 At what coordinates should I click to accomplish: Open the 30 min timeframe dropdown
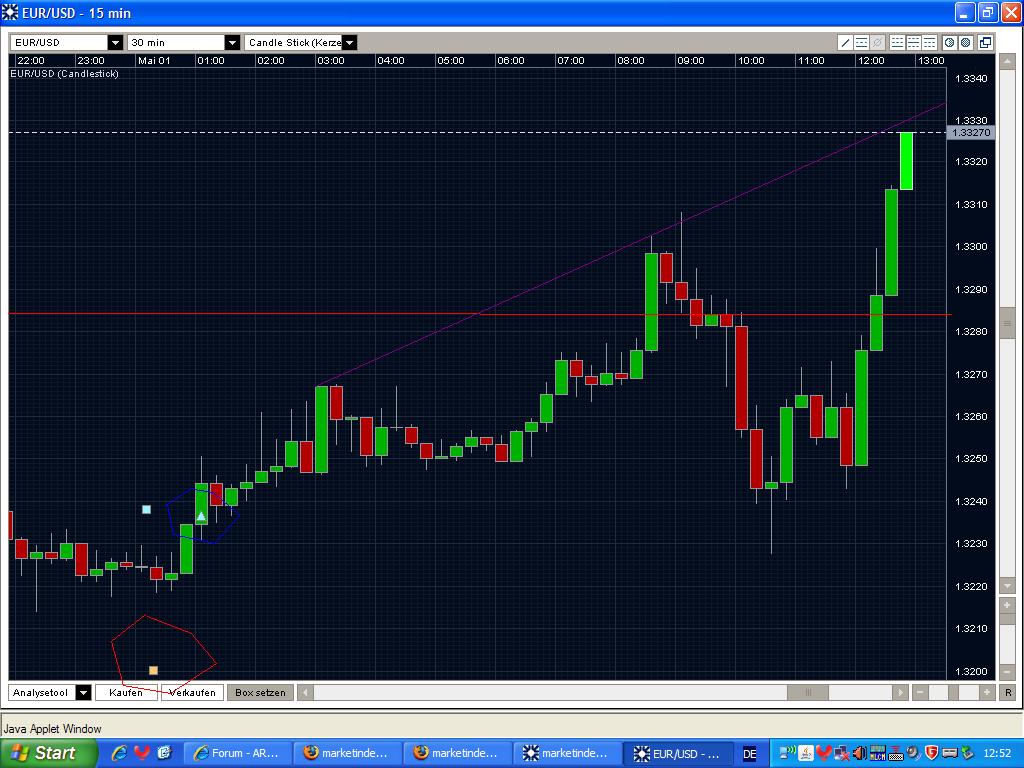(x=232, y=42)
